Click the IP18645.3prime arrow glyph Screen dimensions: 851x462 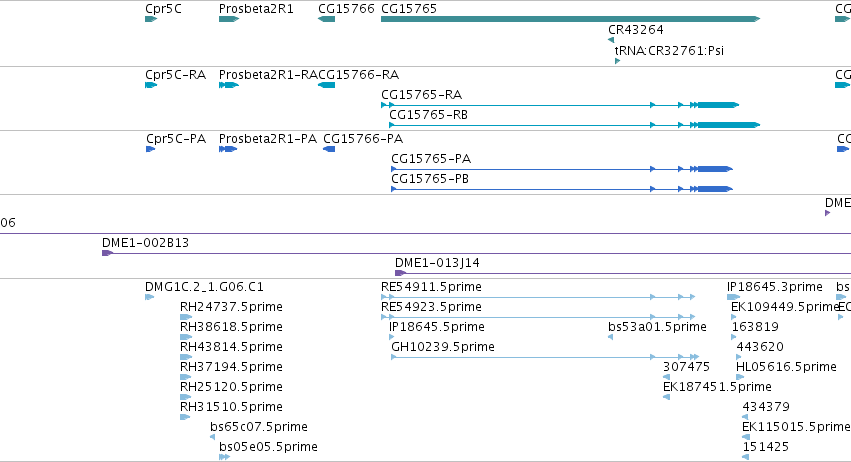click(x=733, y=297)
